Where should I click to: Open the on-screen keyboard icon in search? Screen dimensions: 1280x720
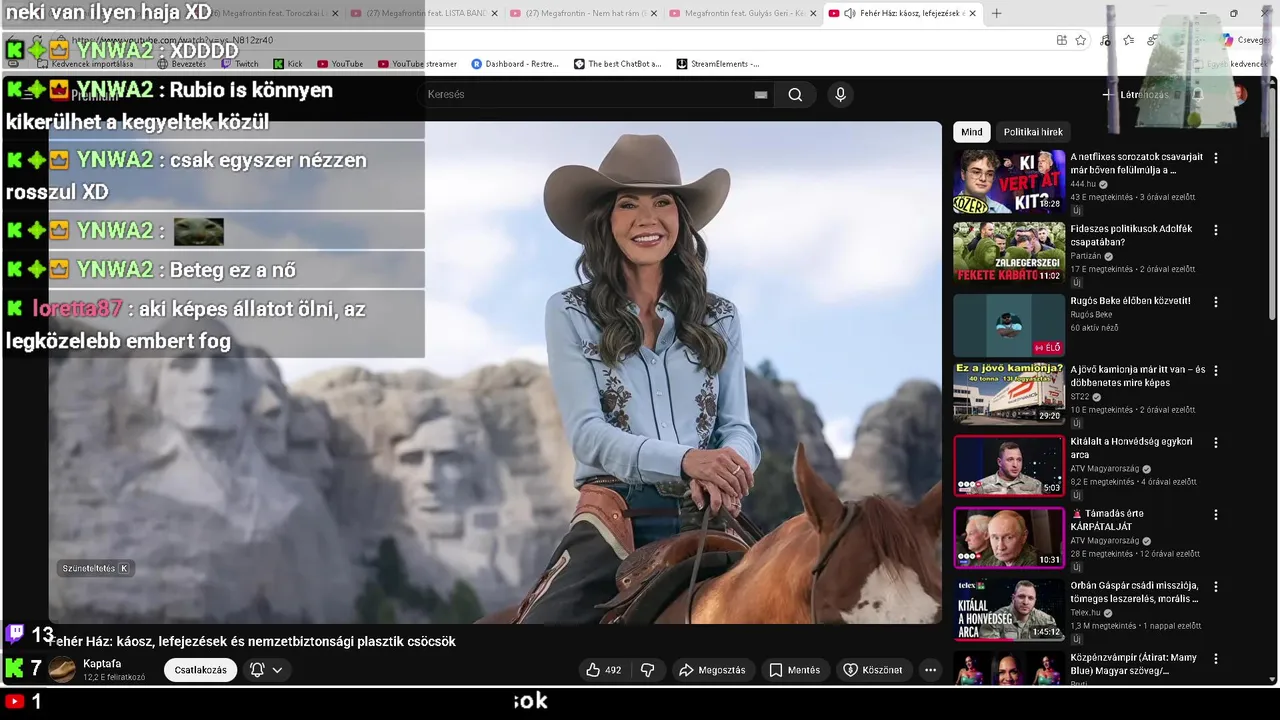tap(760, 94)
